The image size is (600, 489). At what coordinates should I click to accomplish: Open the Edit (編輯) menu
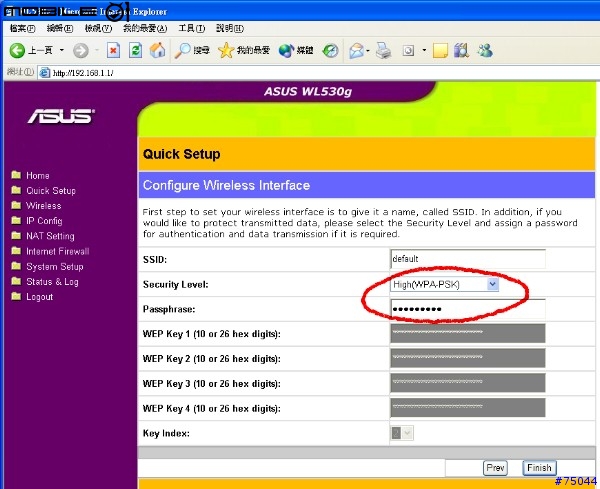pyautogui.click(x=60, y=28)
